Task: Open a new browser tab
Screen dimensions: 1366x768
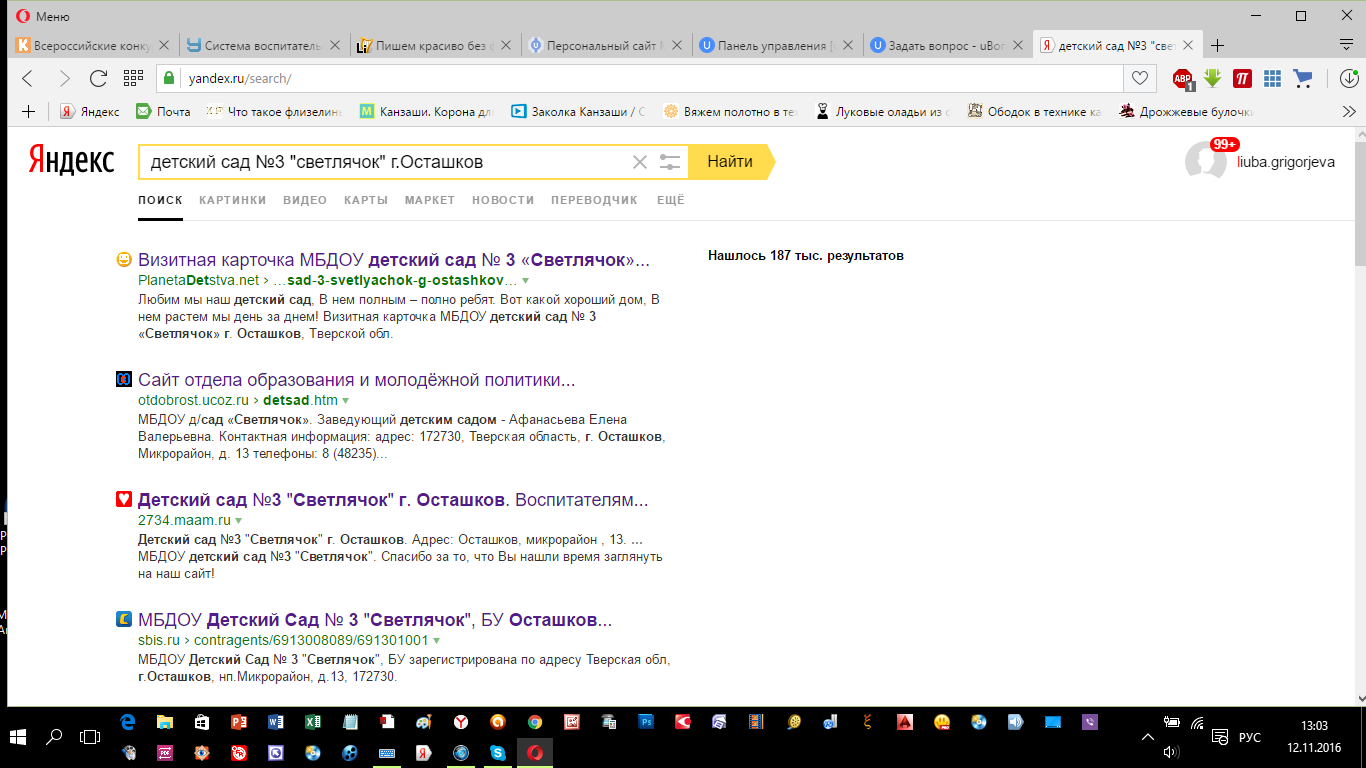Action: coord(1217,45)
